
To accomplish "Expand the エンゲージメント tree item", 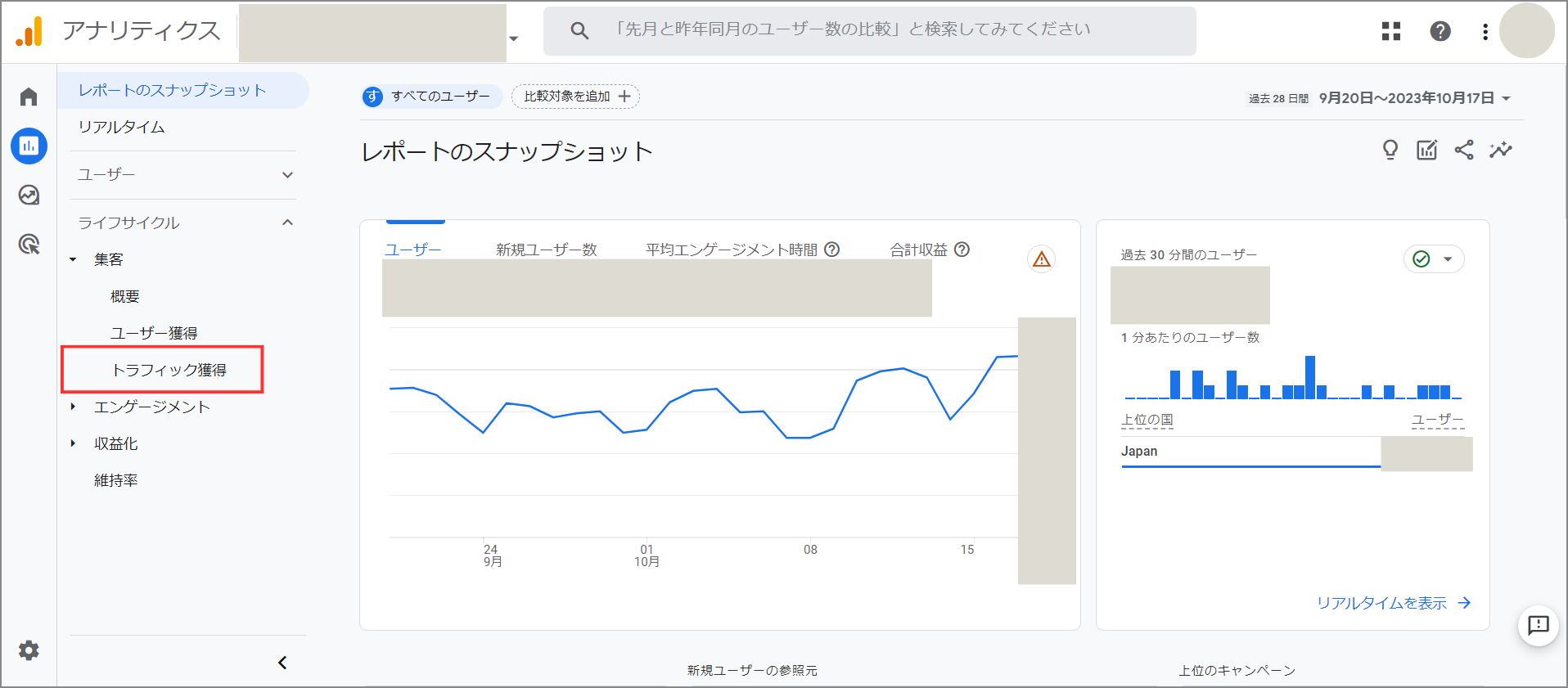I will [x=151, y=407].
